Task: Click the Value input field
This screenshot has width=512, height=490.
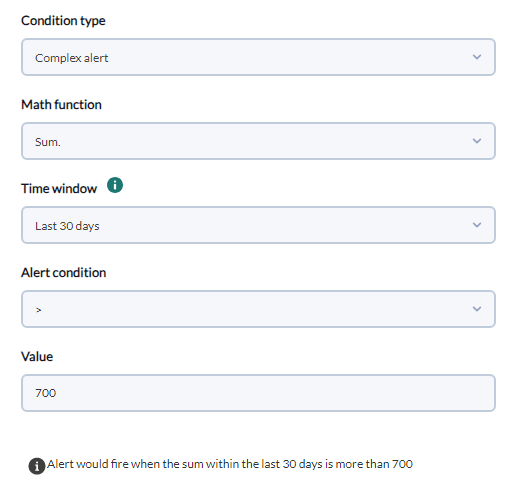Action: (258, 393)
